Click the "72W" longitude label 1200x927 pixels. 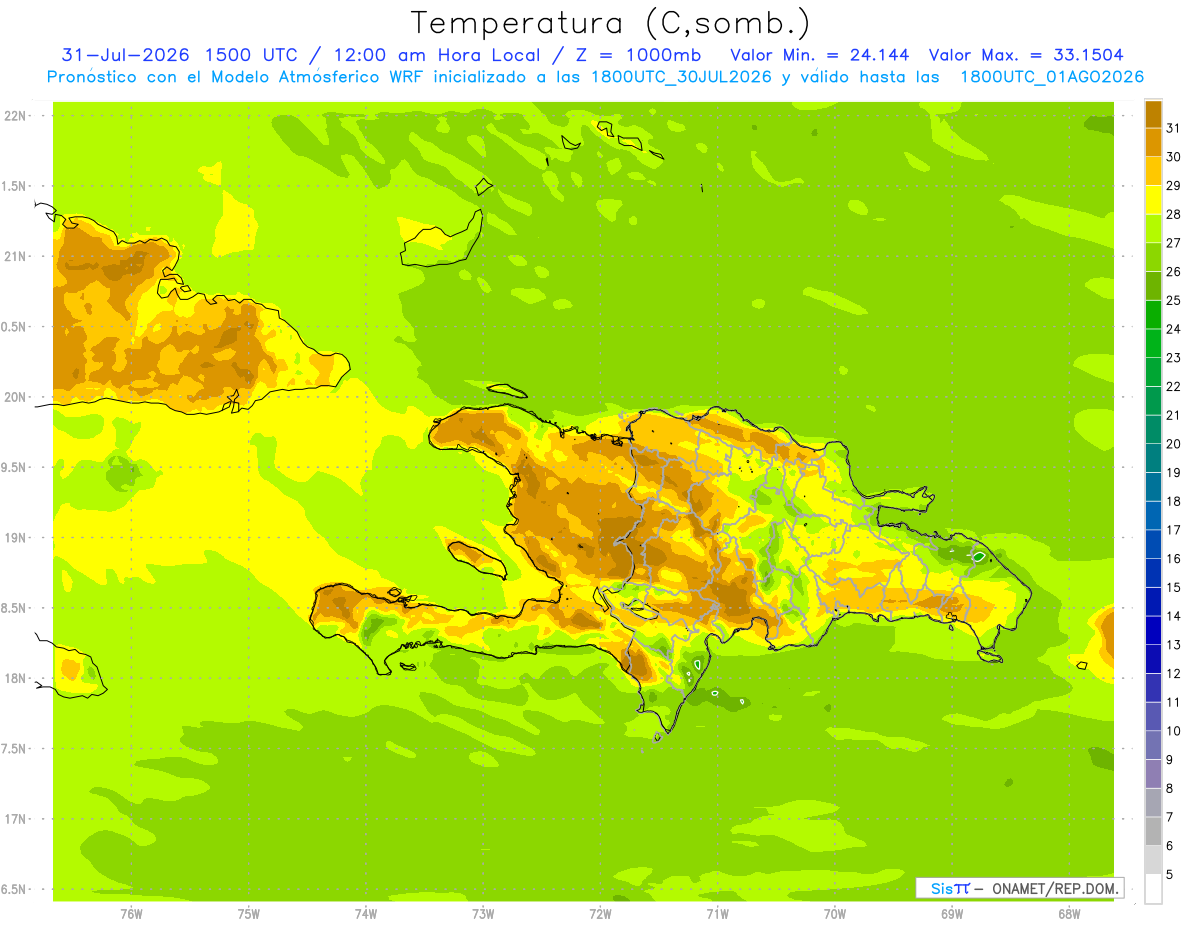(600, 914)
